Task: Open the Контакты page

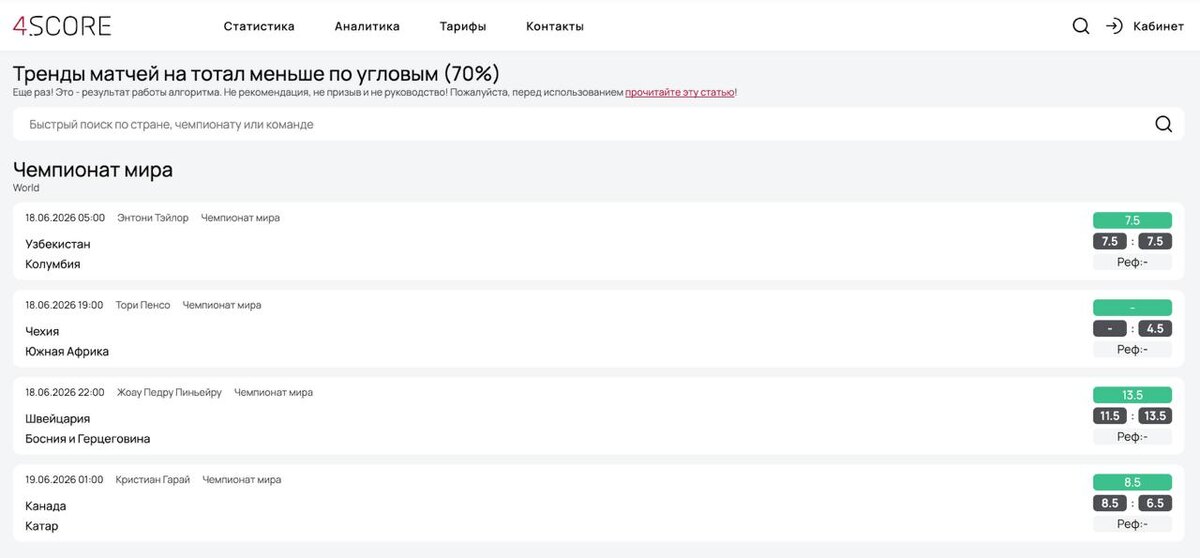Action: pyautogui.click(x=555, y=26)
